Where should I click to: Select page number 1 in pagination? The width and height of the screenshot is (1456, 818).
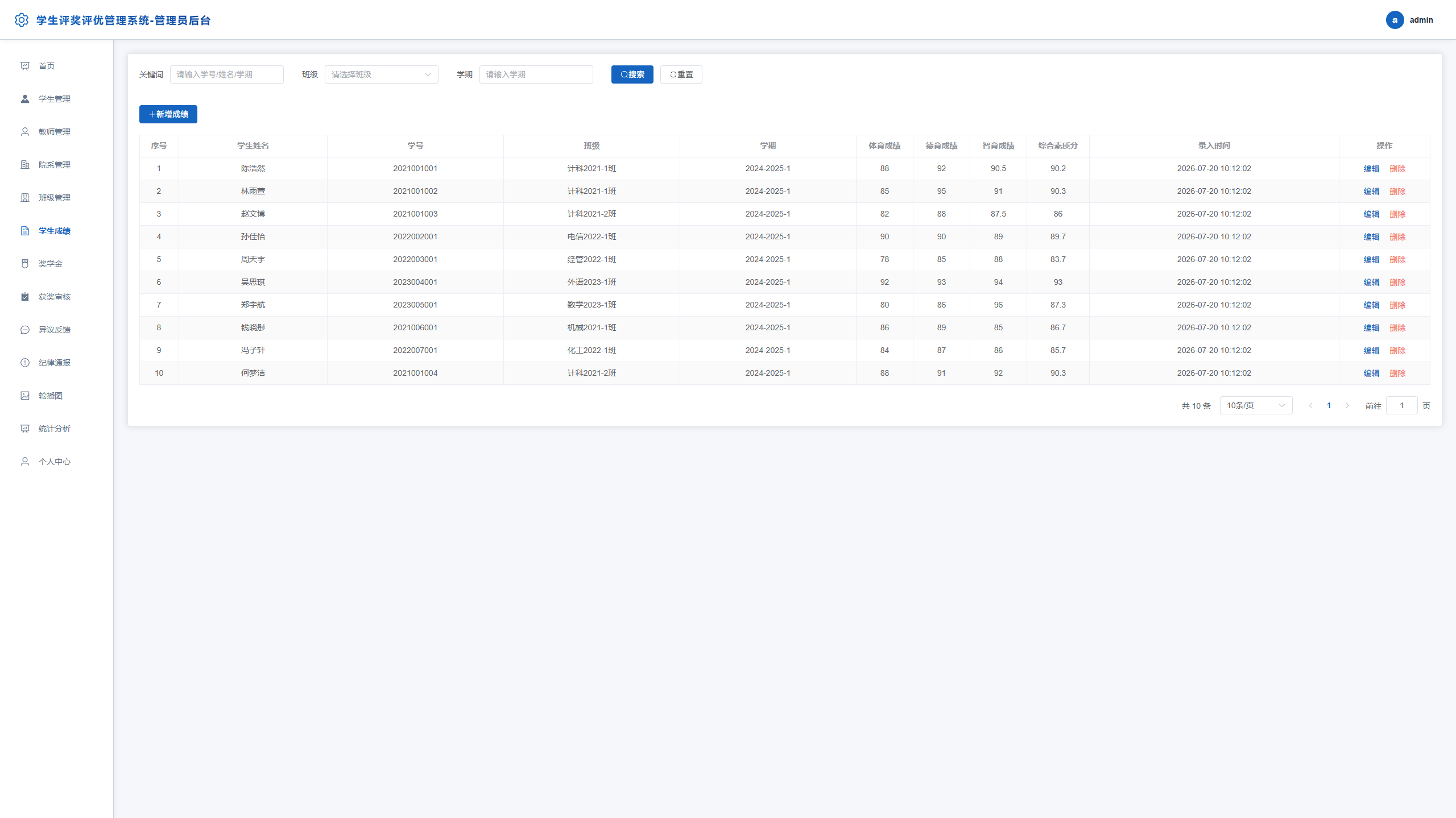click(x=1329, y=405)
